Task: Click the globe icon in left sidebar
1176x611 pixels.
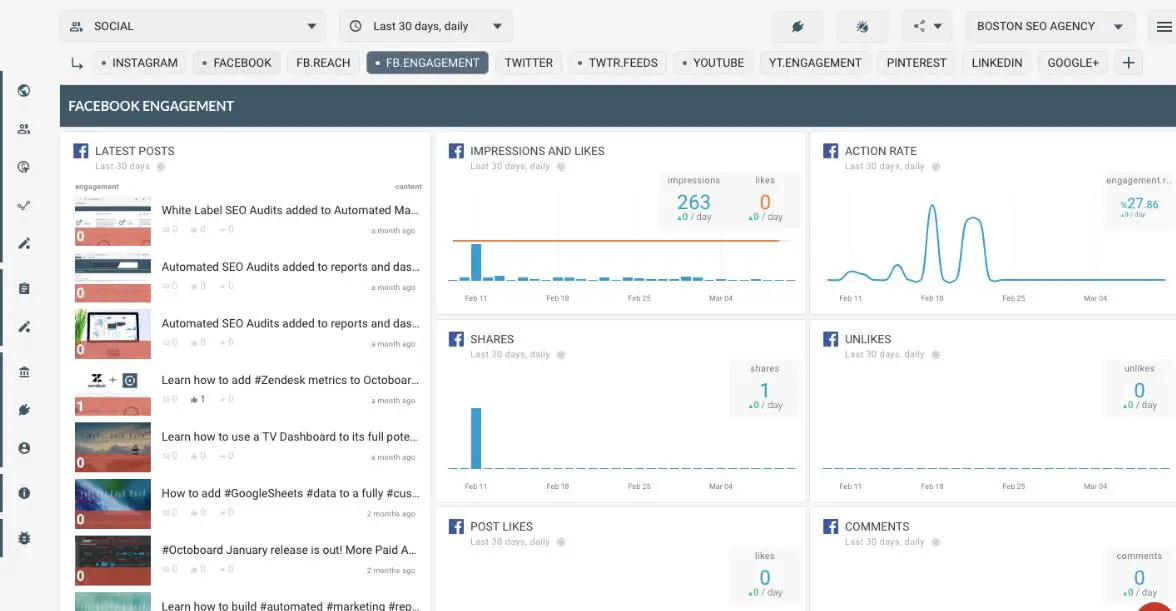Action: 24,91
